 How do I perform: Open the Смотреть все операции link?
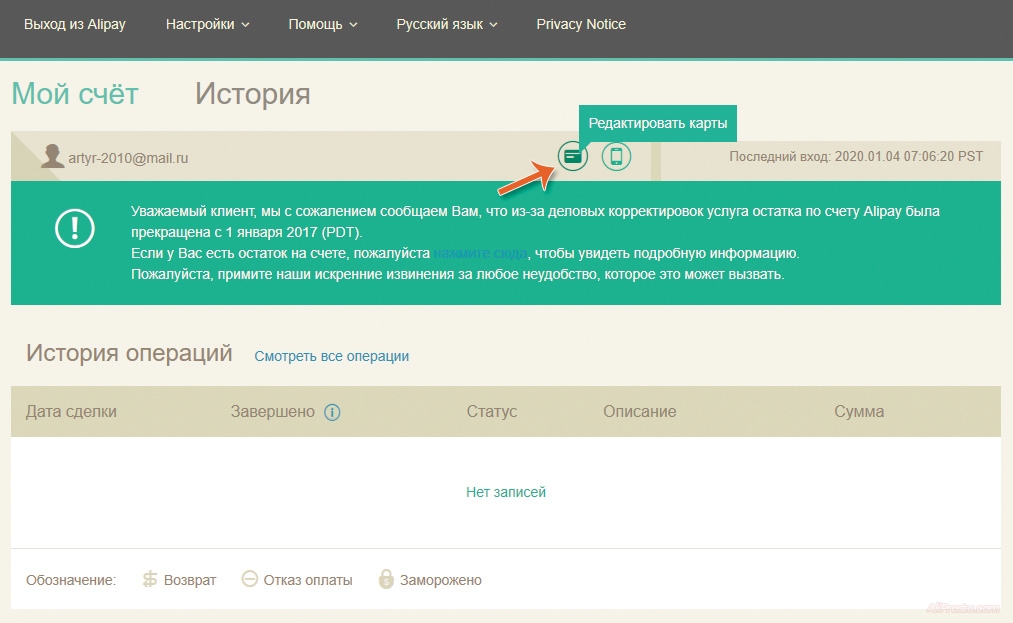[x=331, y=356]
